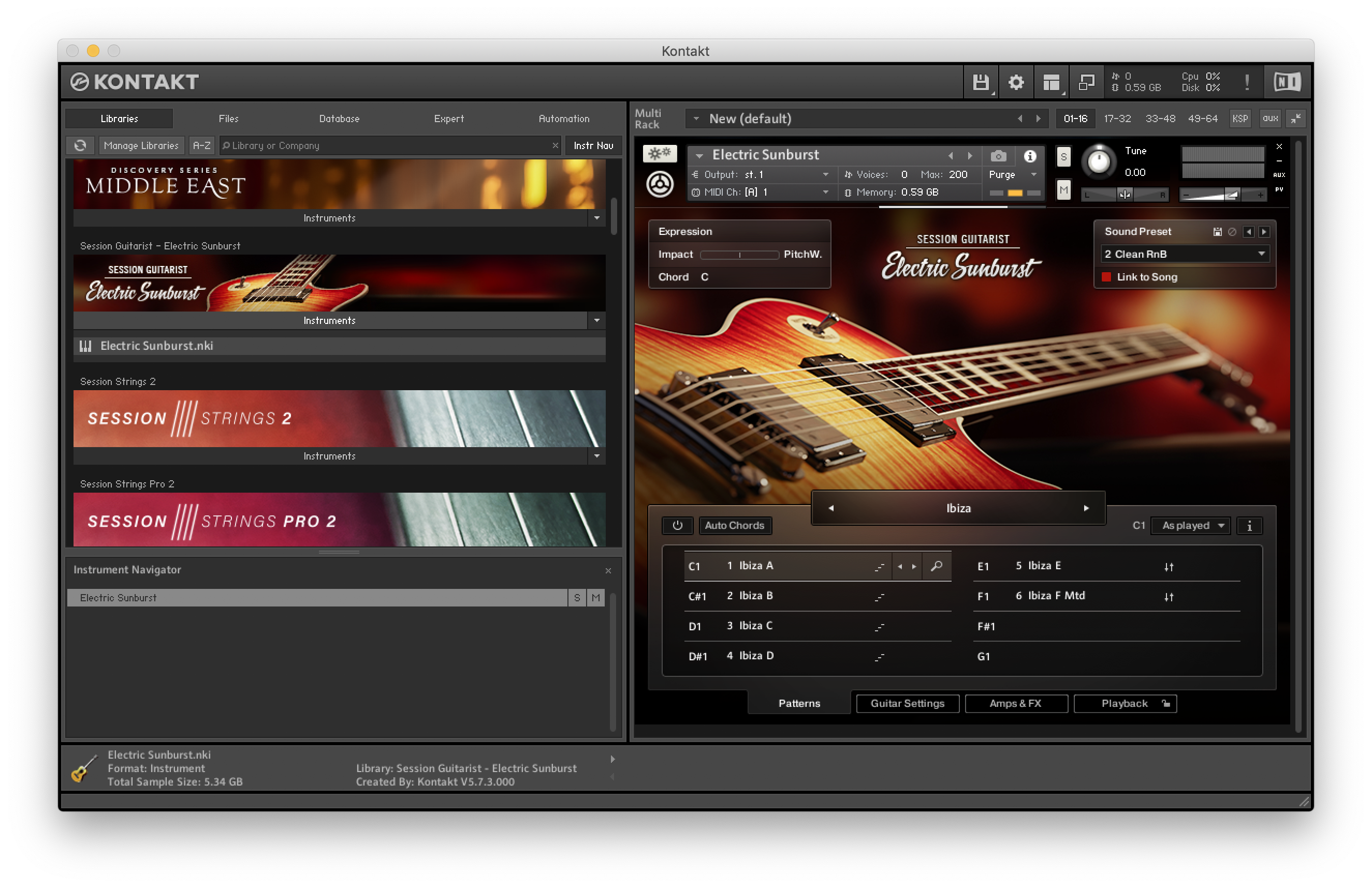Open Playback tab

coord(1125,704)
